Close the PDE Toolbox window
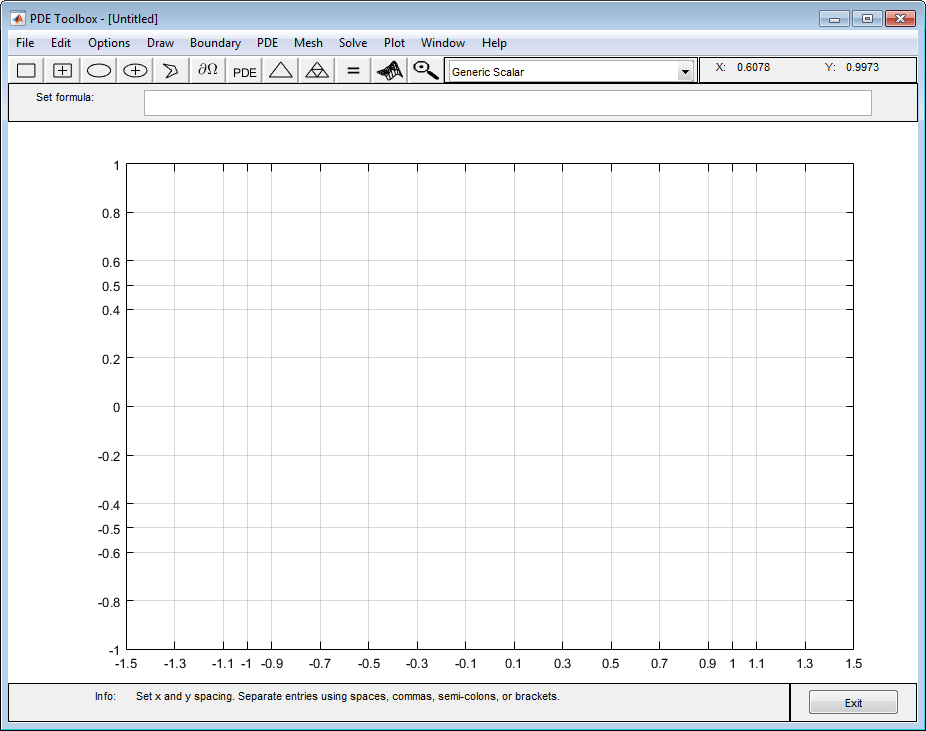Image resolution: width=926 pixels, height=731 pixels. click(900, 18)
